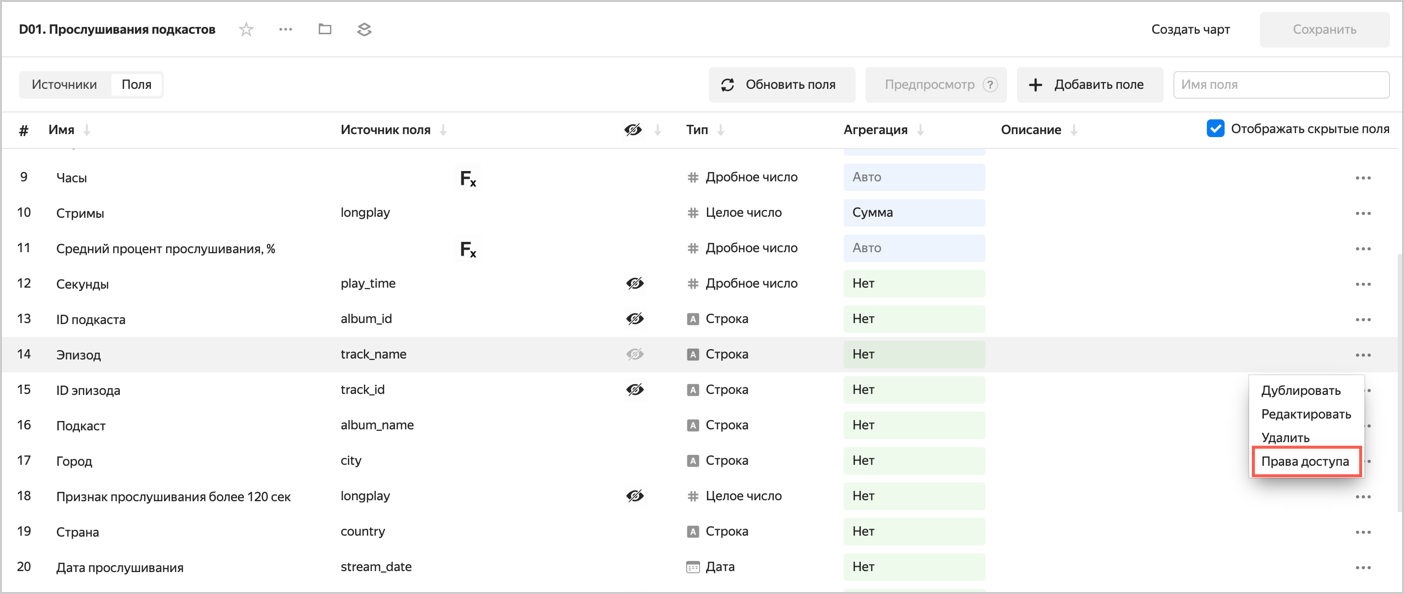1404x594 pixels.
Task: Toggle hidden eye icon on the Эпизод row
Action: coord(635,355)
